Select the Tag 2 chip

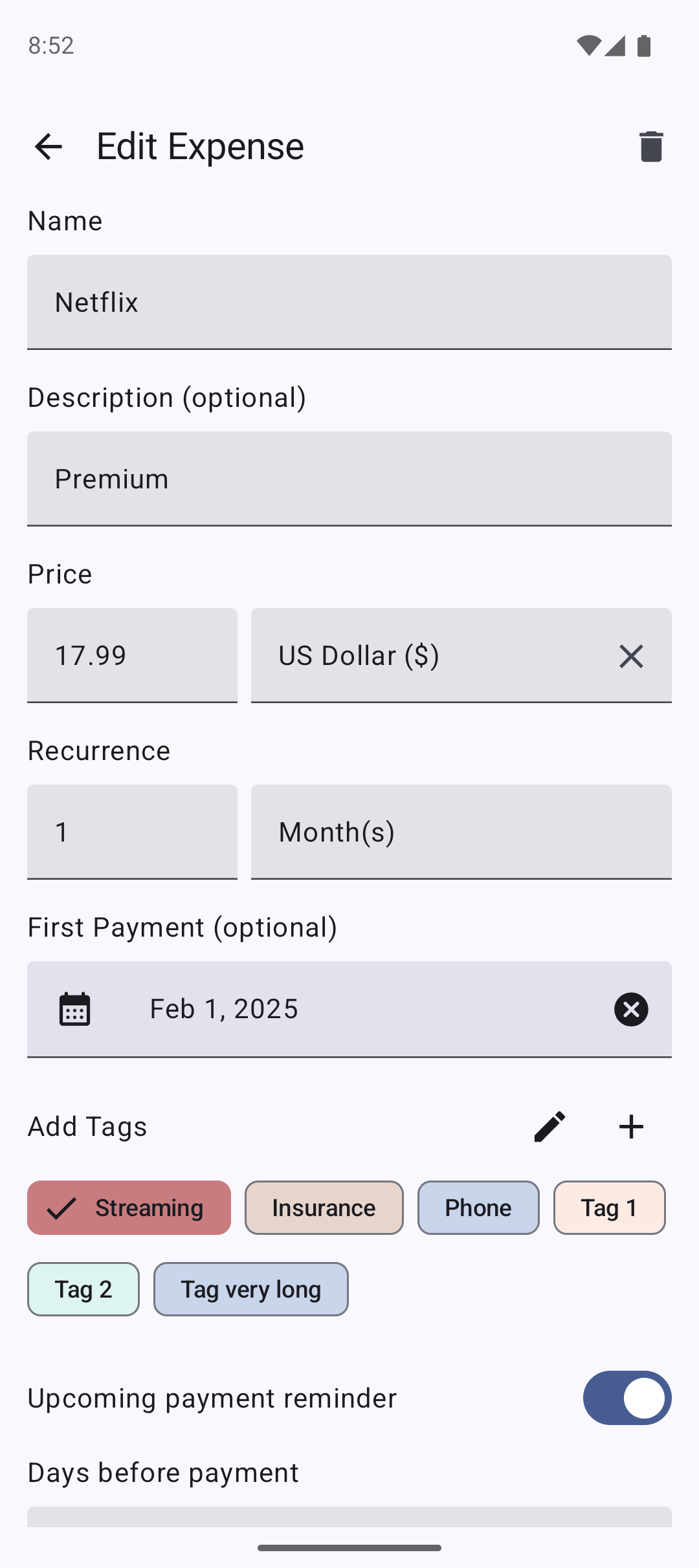[x=83, y=1289]
